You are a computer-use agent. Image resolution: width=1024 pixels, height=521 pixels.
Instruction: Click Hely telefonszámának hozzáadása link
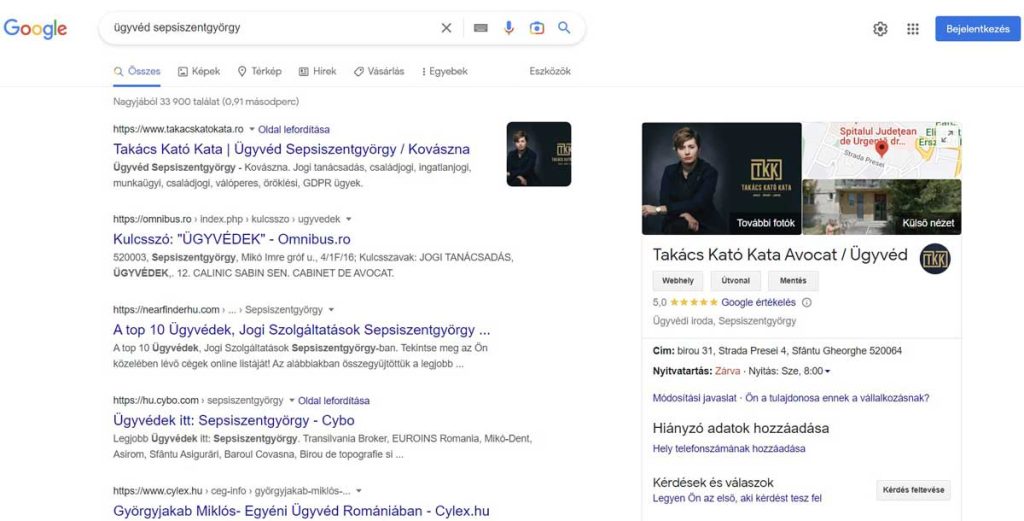tap(729, 449)
